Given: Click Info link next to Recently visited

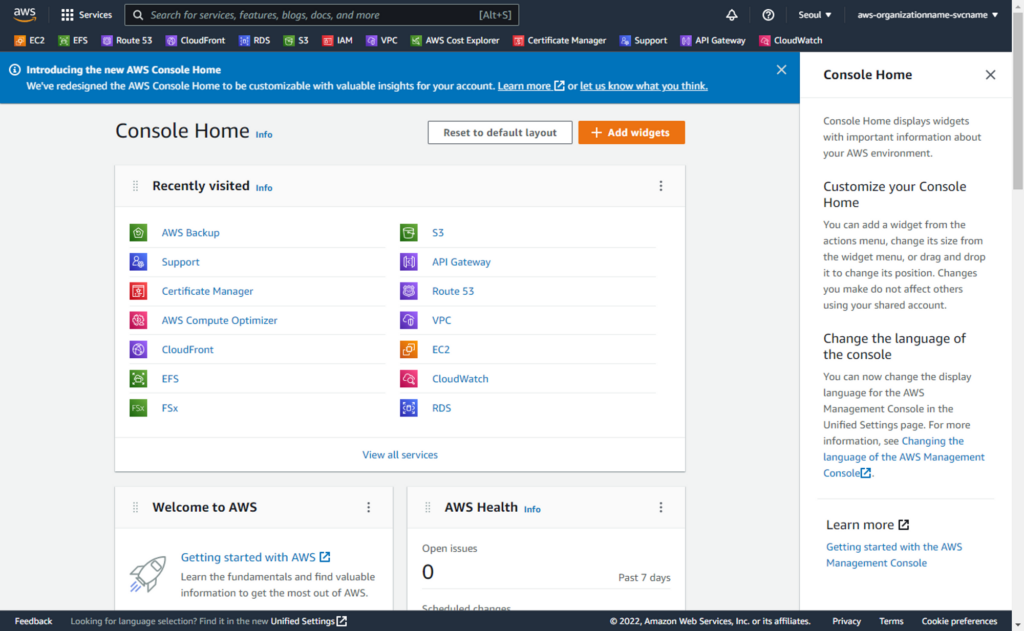Looking at the screenshot, I should click(264, 188).
